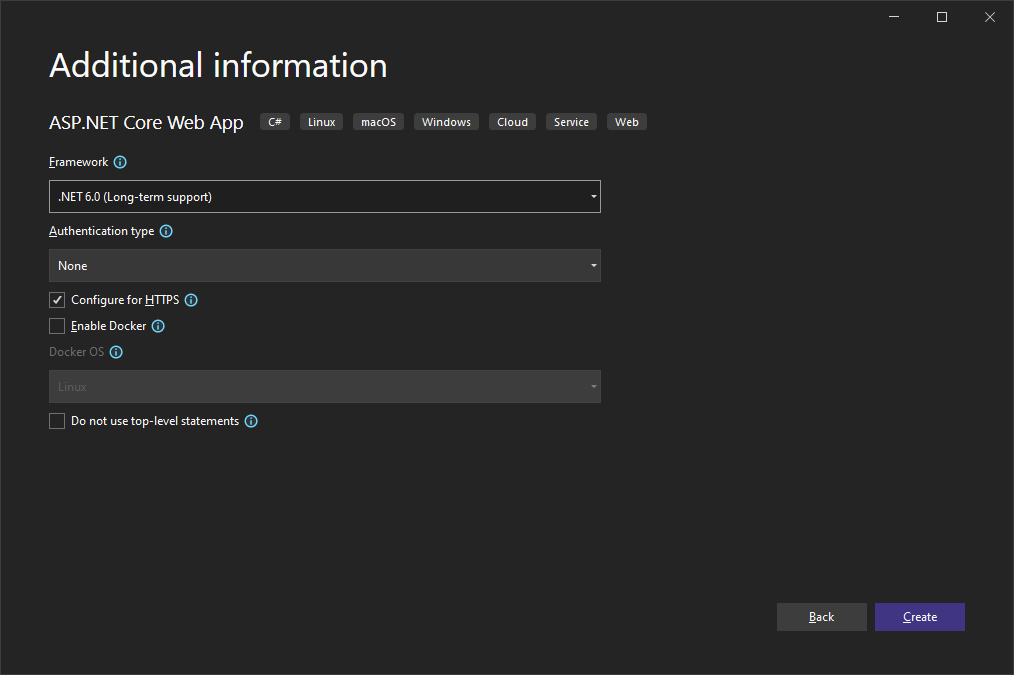
Task: Click the Cloud tag
Action: (512, 122)
